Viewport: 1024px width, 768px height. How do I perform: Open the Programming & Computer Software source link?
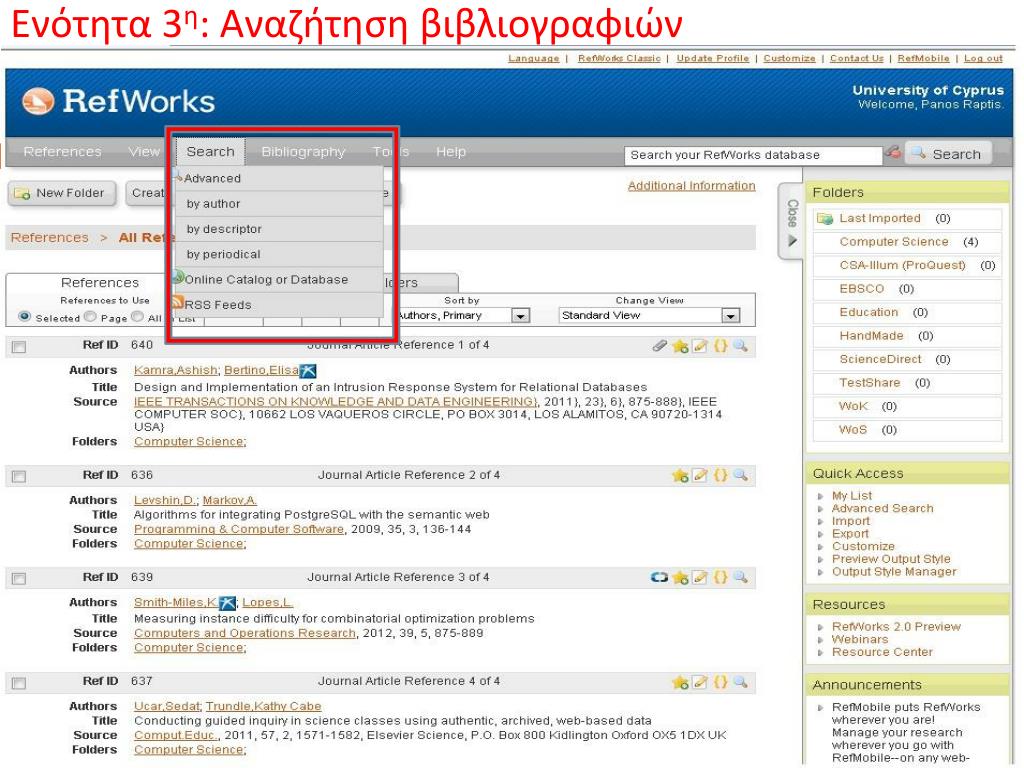[x=239, y=530]
